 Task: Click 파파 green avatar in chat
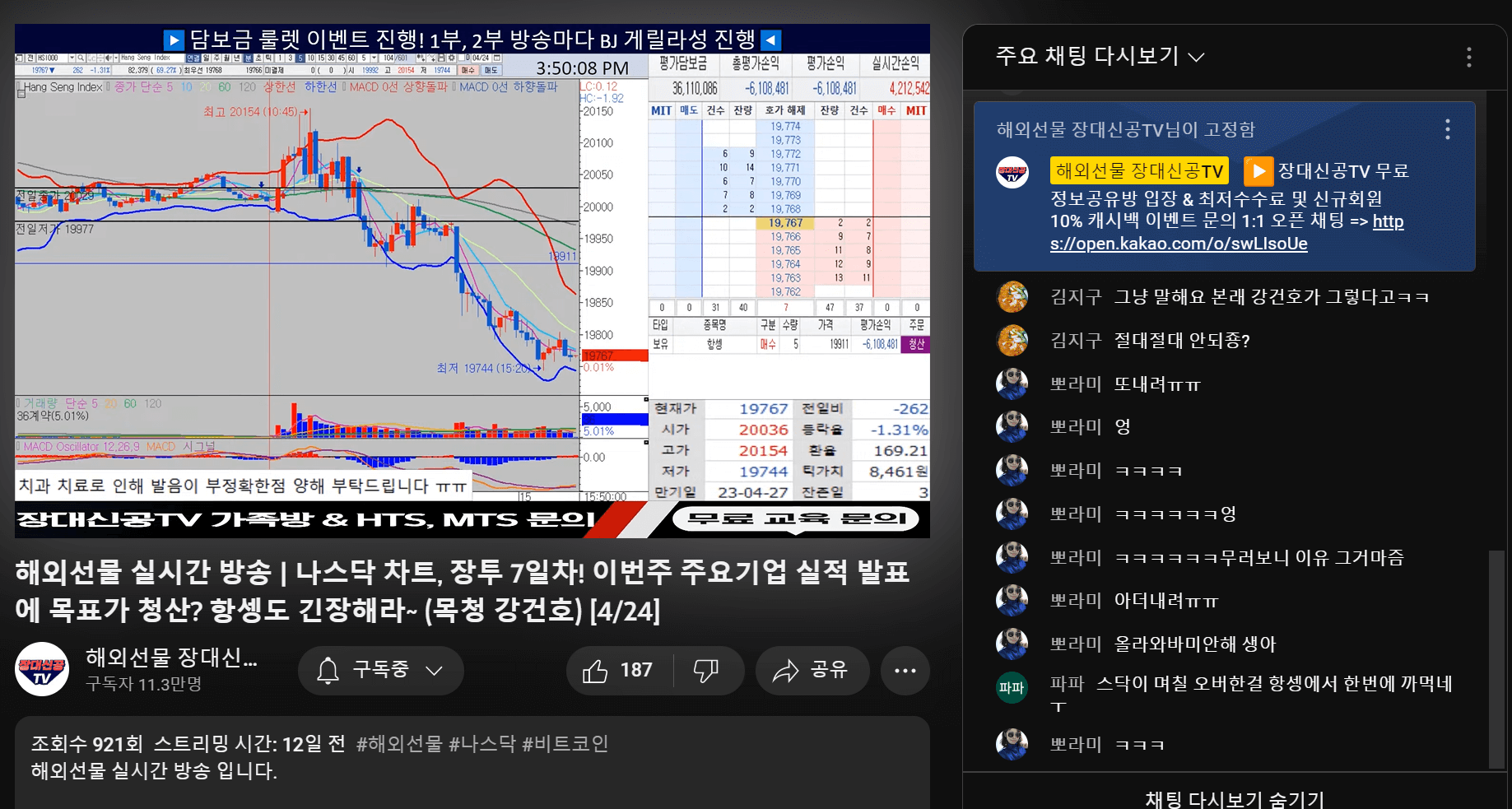[1012, 688]
